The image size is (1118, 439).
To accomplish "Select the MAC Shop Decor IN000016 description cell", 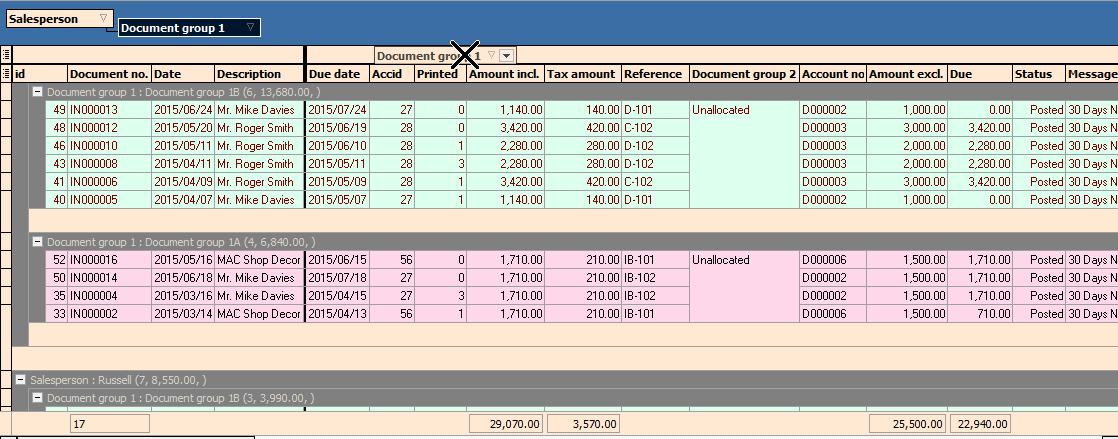I will 258,260.
